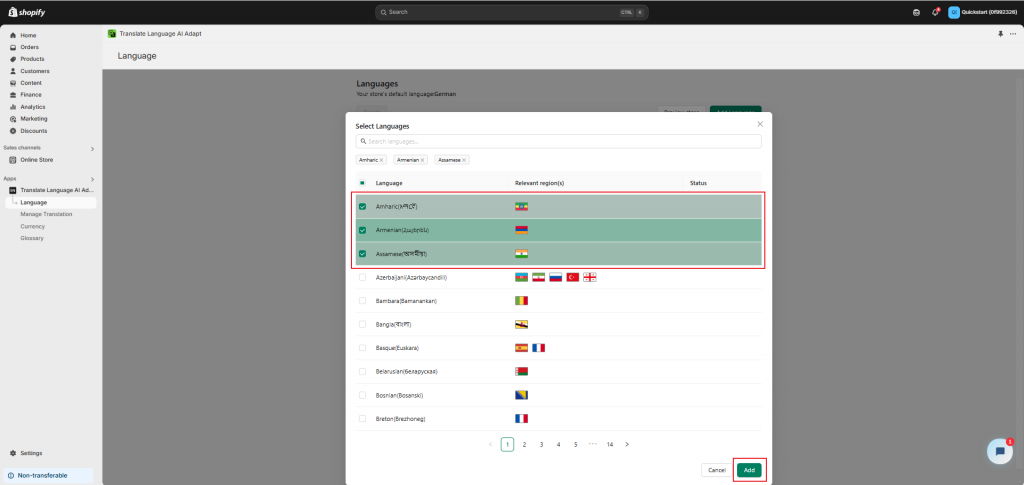Screen dimensions: 1024x485
Task: Expand the Apps section chevron
Action: 92,178
